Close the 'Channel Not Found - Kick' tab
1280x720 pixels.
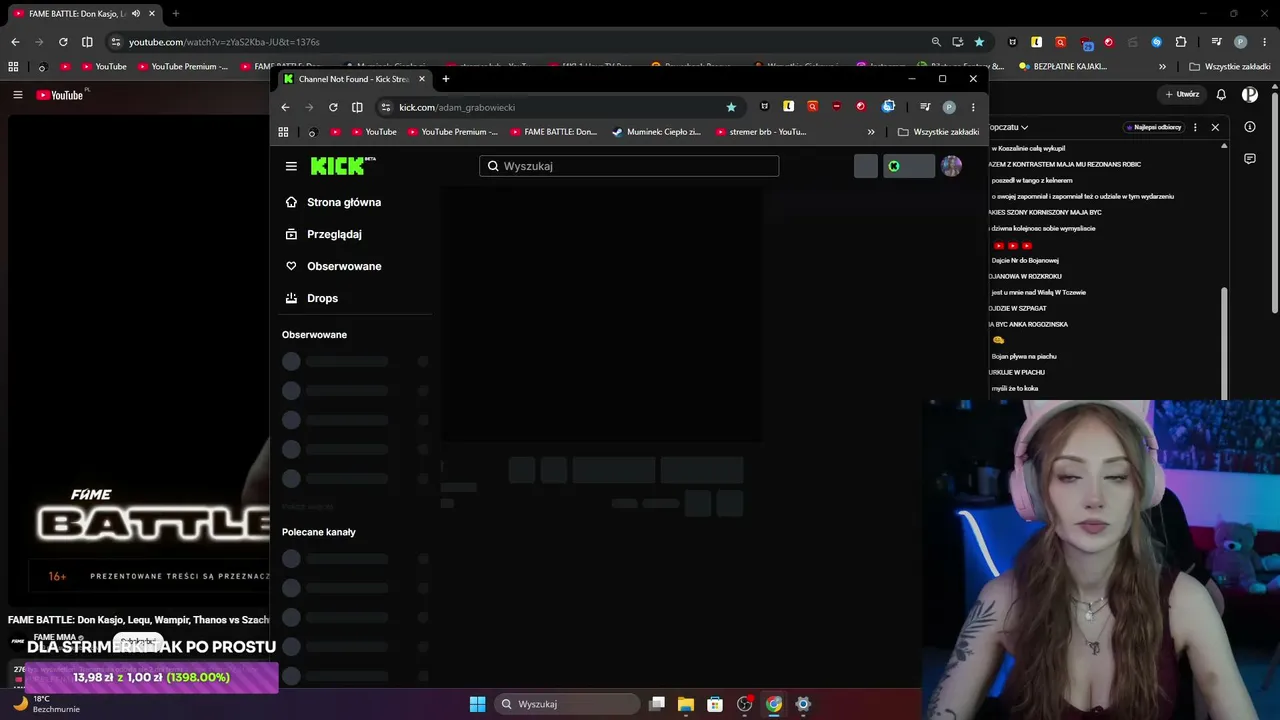(422, 79)
